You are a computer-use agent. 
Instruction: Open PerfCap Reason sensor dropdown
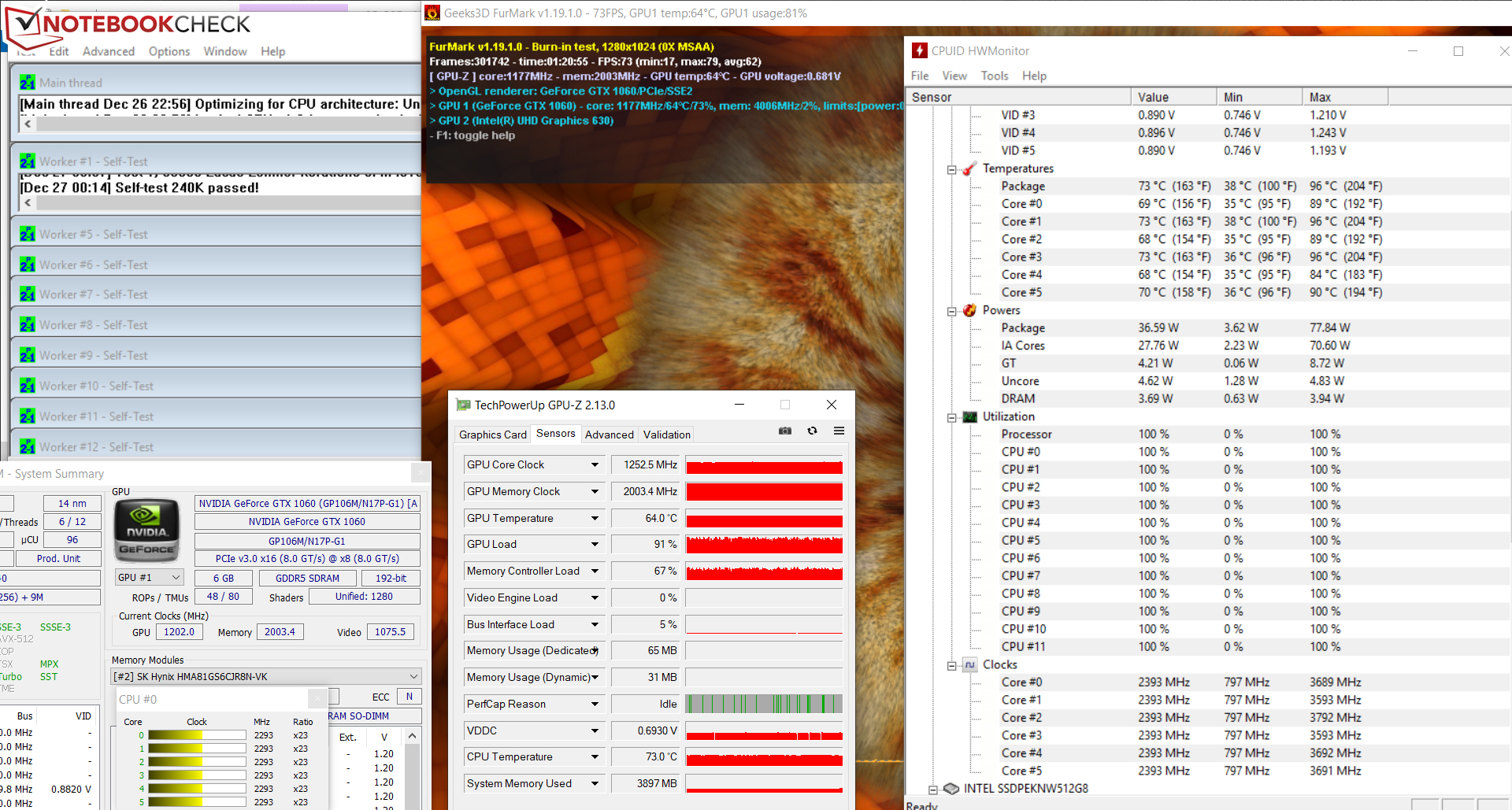coord(595,704)
